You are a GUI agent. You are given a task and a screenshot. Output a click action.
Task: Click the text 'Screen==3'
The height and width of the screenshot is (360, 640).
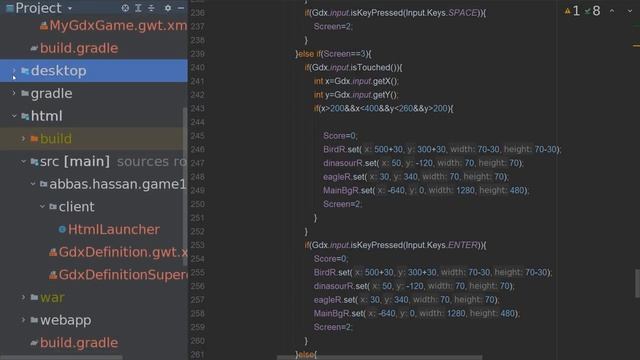(x=344, y=54)
